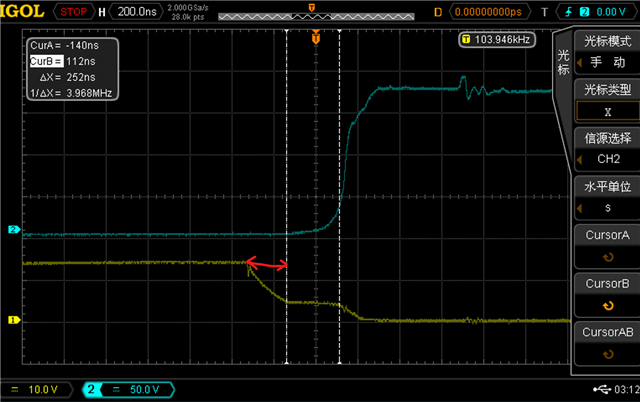This screenshot has height=402, width=640.
Task: Click the CurA = -140ns readout
Action: point(64,45)
